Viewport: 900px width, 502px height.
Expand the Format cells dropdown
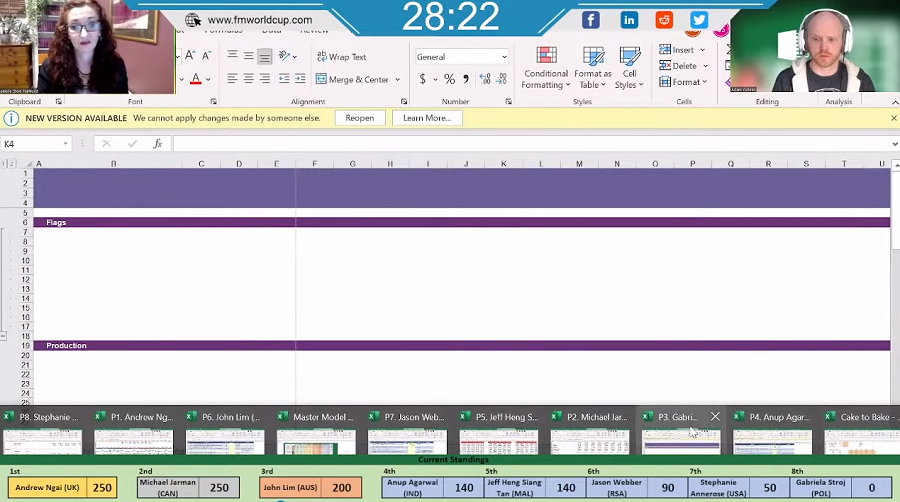705,82
